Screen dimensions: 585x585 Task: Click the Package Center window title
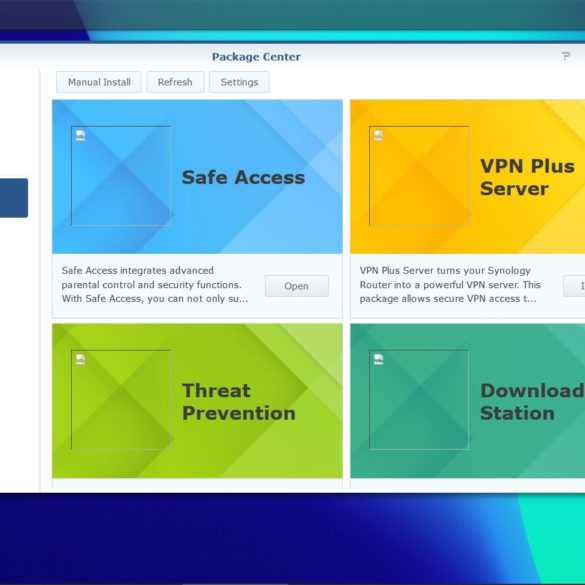pyautogui.click(x=256, y=57)
